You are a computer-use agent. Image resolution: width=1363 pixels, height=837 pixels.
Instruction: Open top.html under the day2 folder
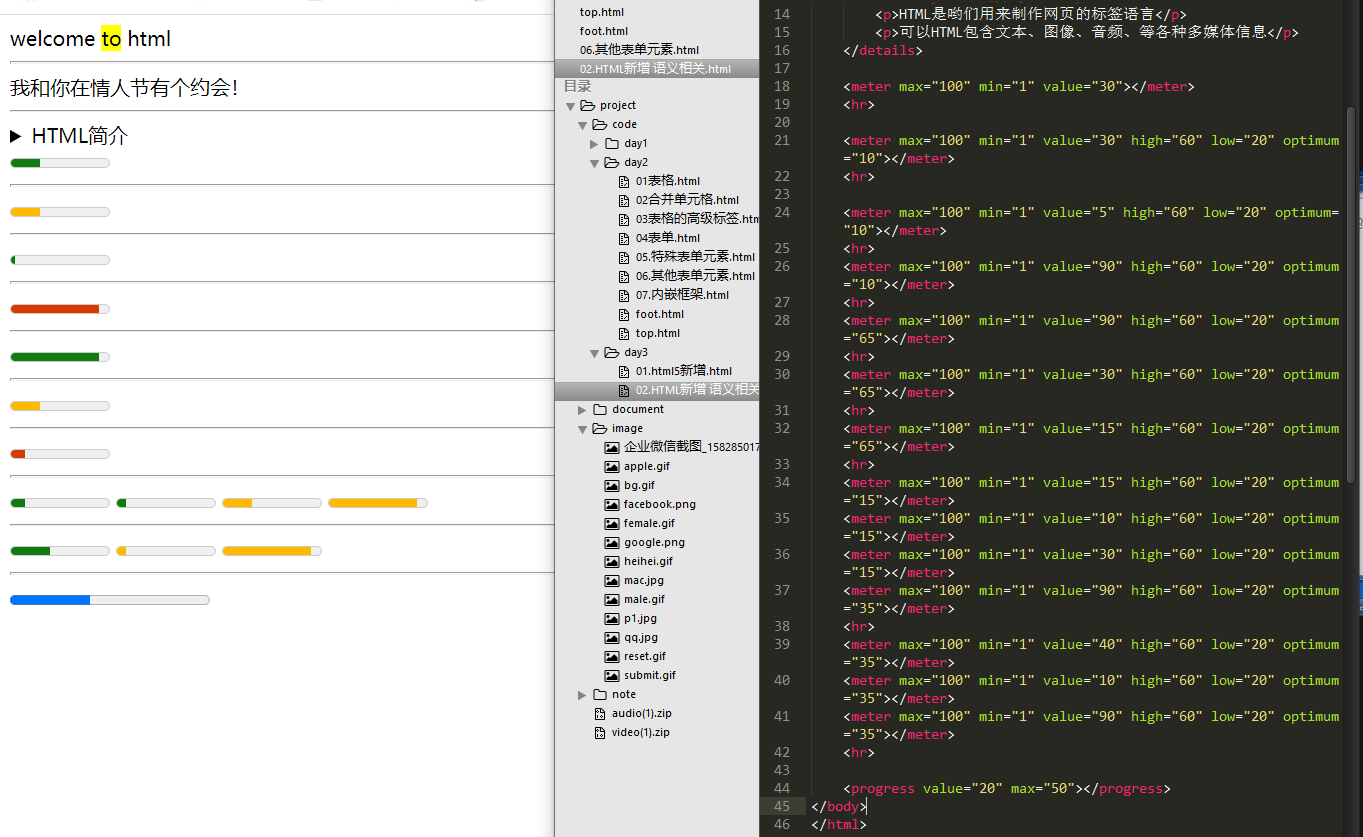657,333
